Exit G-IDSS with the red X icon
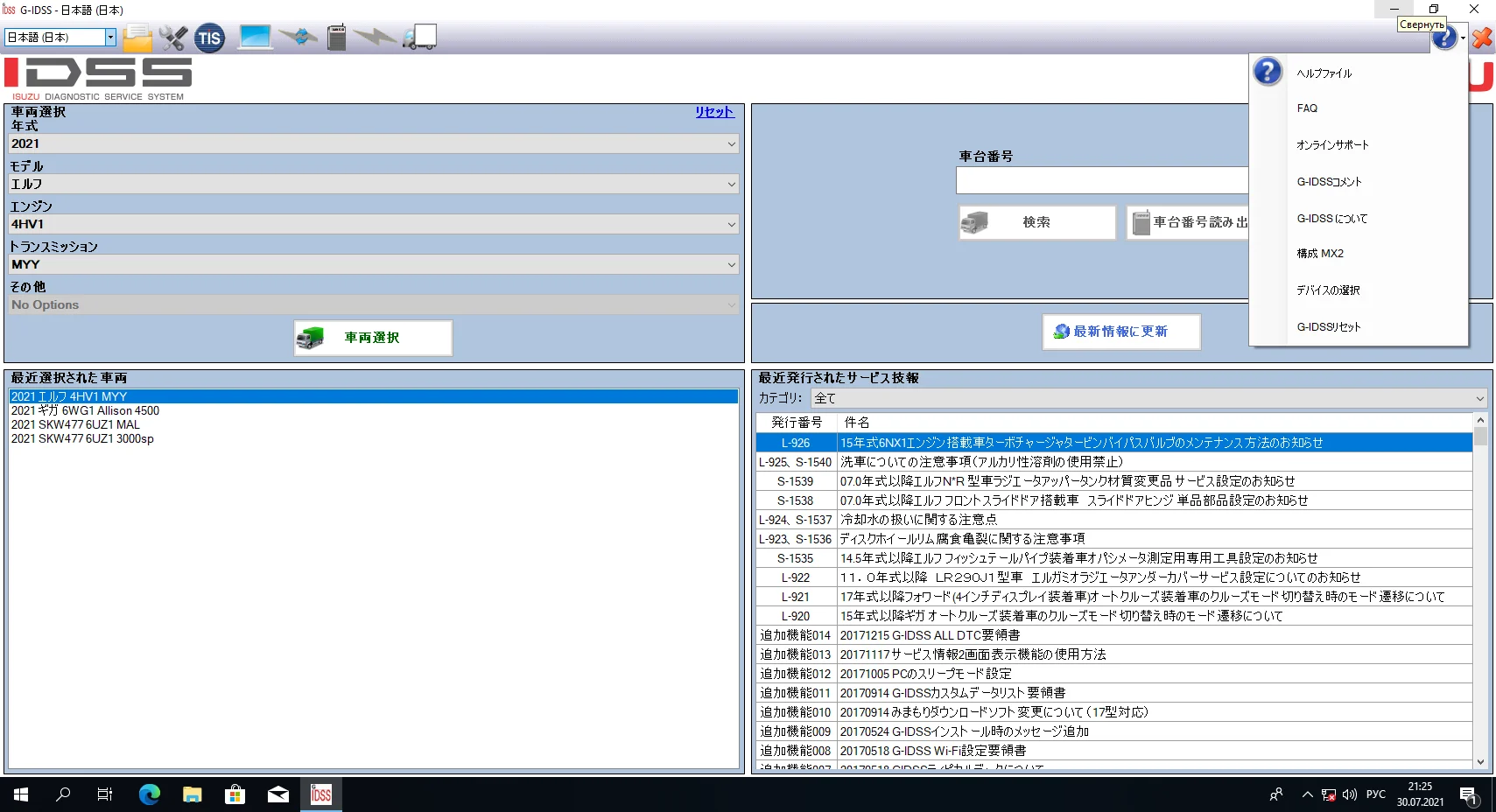This screenshot has width=1496, height=812. pos(1481,38)
